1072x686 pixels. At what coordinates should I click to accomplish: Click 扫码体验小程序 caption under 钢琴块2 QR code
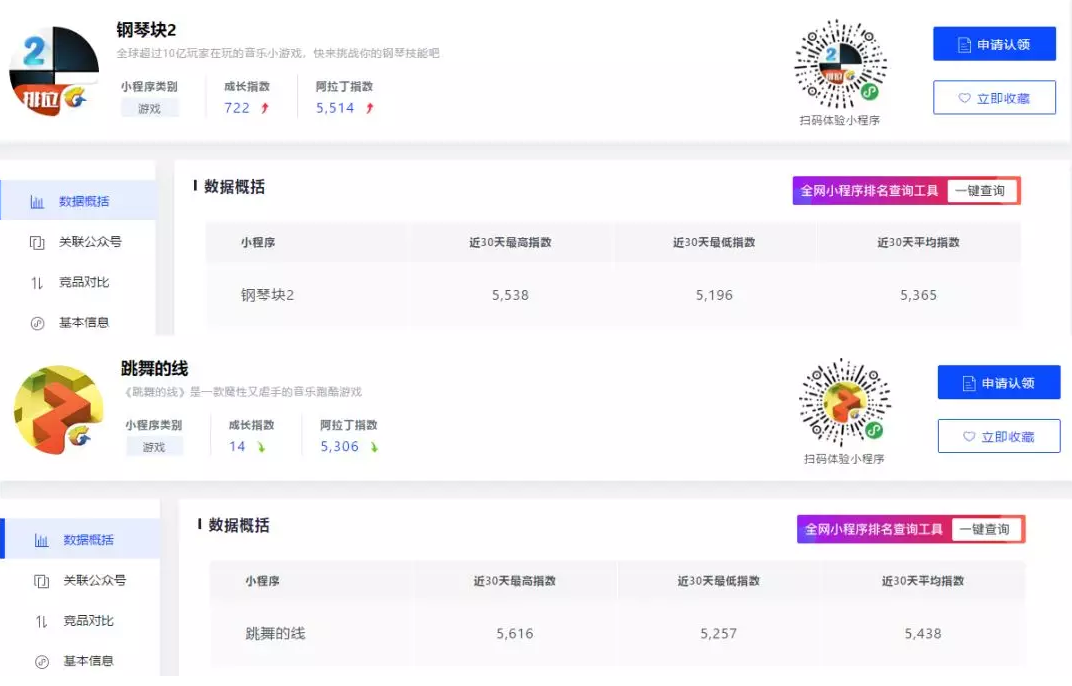tap(840, 120)
